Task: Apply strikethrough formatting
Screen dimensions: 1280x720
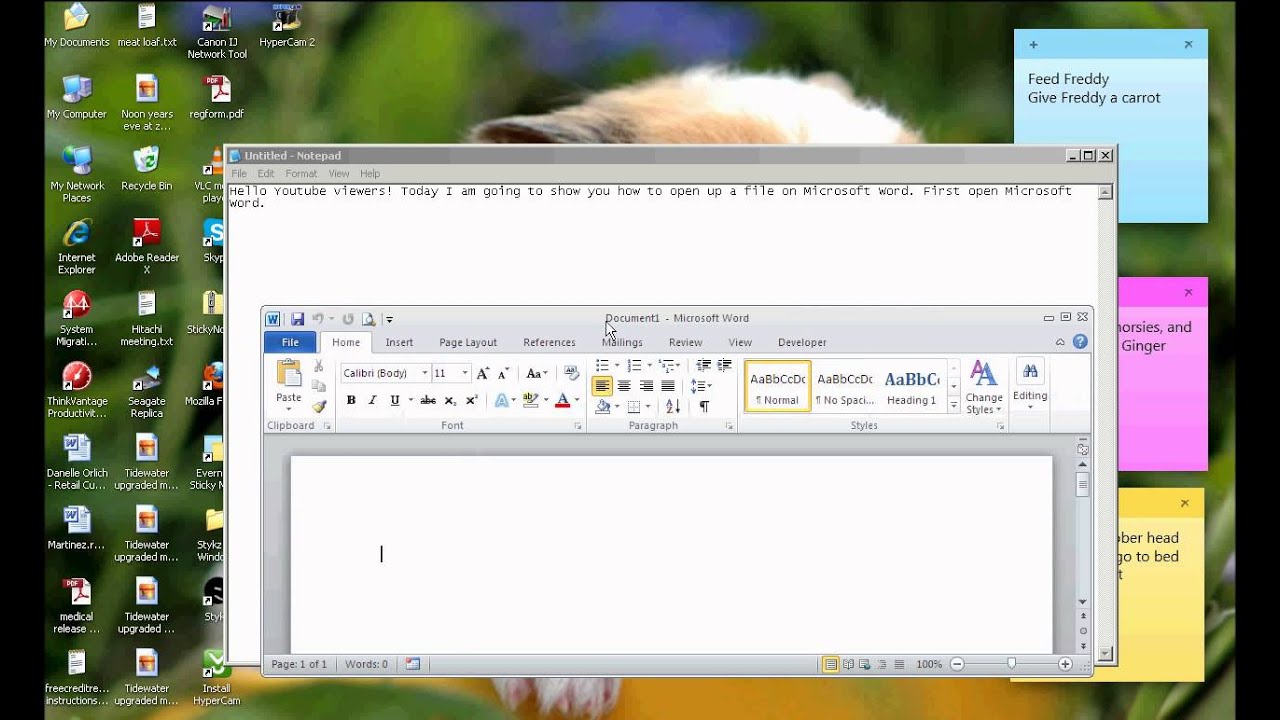Action: 428,400
